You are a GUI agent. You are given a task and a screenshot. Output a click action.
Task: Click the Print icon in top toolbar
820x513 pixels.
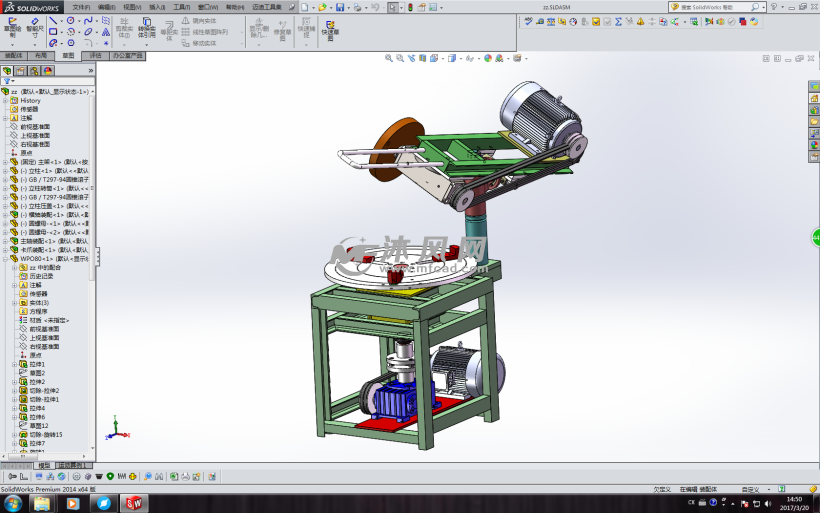357,7
